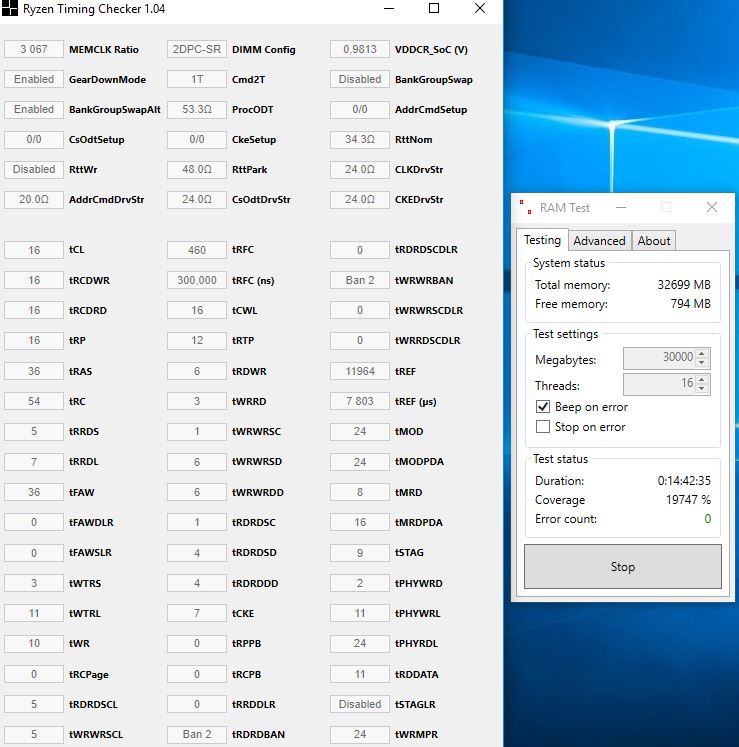The height and width of the screenshot is (747, 739).
Task: Click the tRRDL value box
Action: [x=34, y=462]
